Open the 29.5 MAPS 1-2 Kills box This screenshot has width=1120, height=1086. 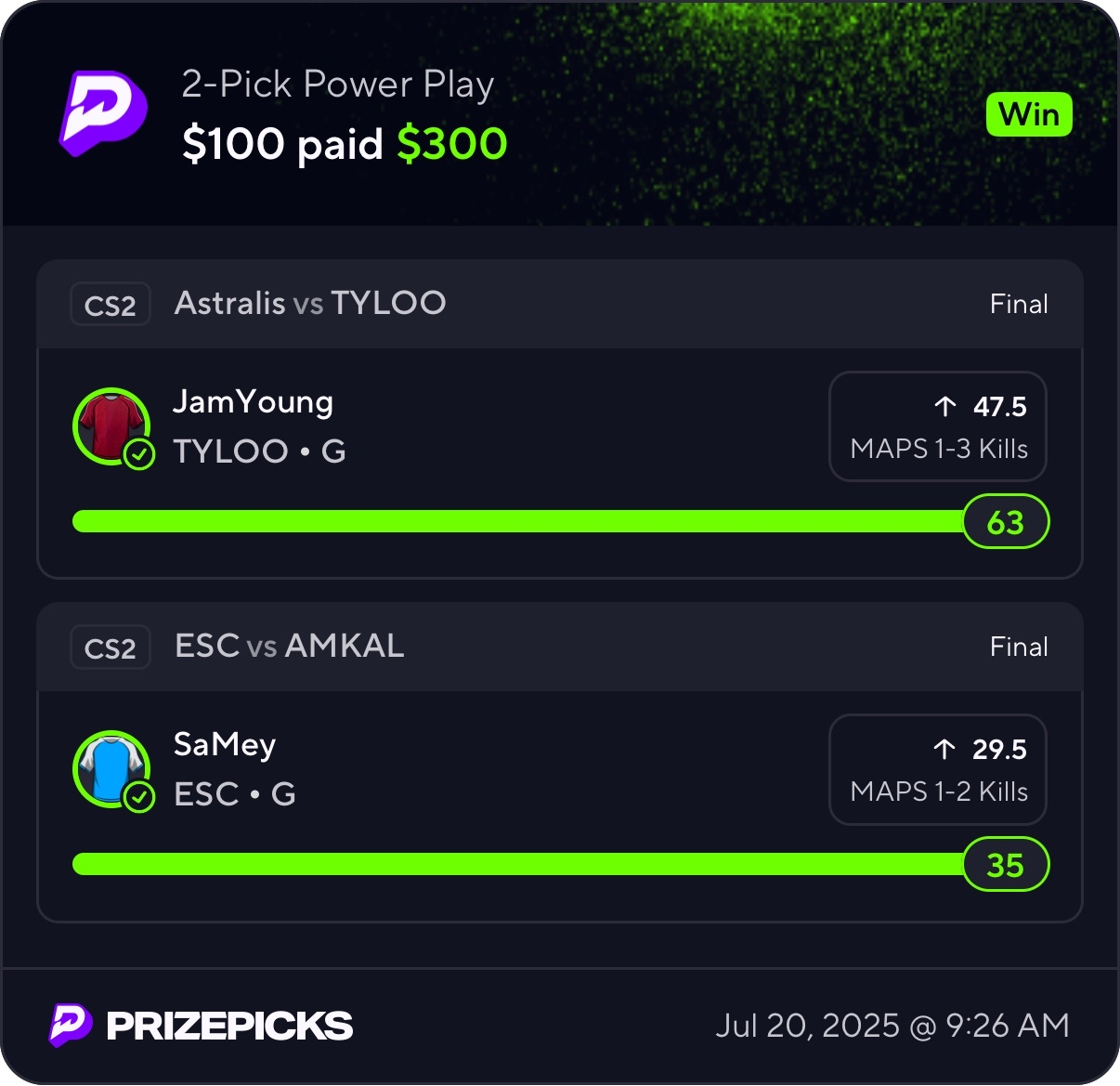click(937, 770)
